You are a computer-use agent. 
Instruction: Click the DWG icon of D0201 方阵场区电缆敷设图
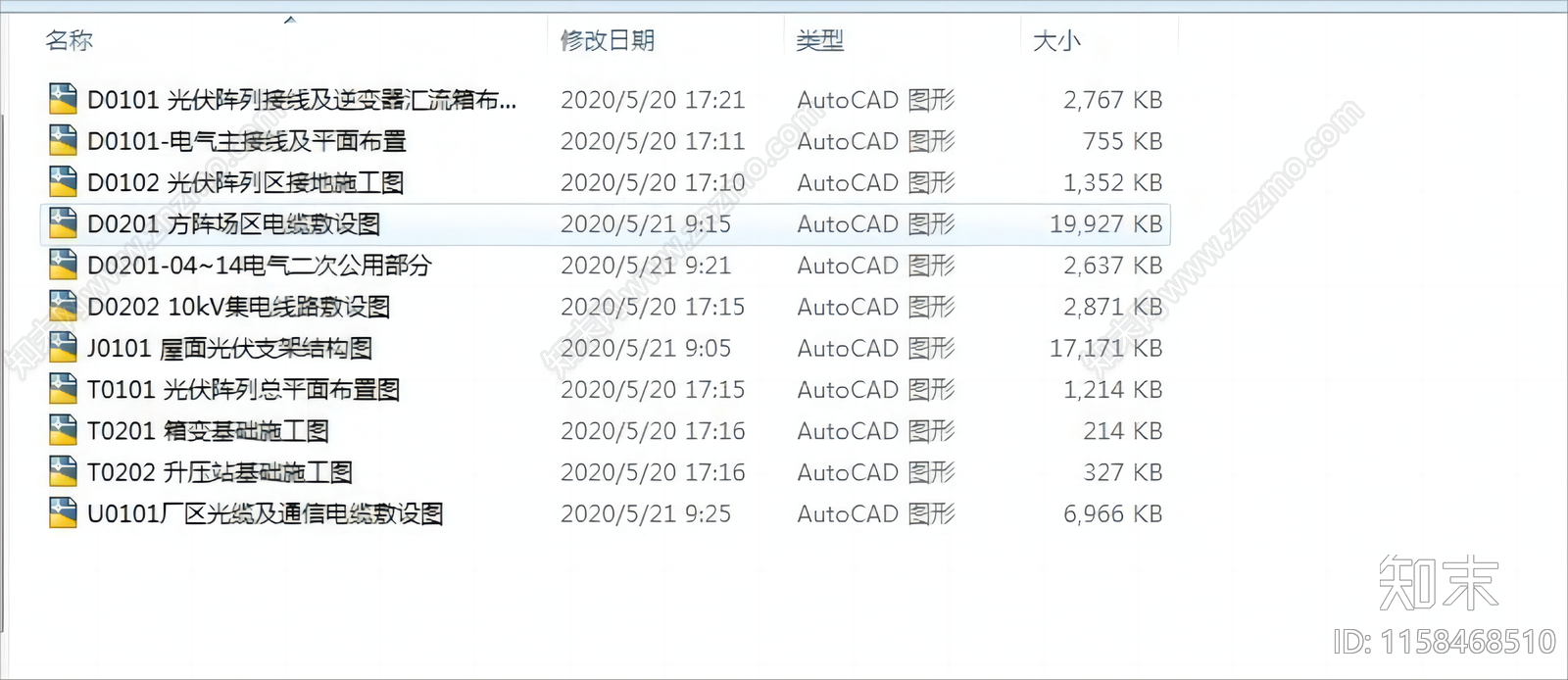(63, 223)
